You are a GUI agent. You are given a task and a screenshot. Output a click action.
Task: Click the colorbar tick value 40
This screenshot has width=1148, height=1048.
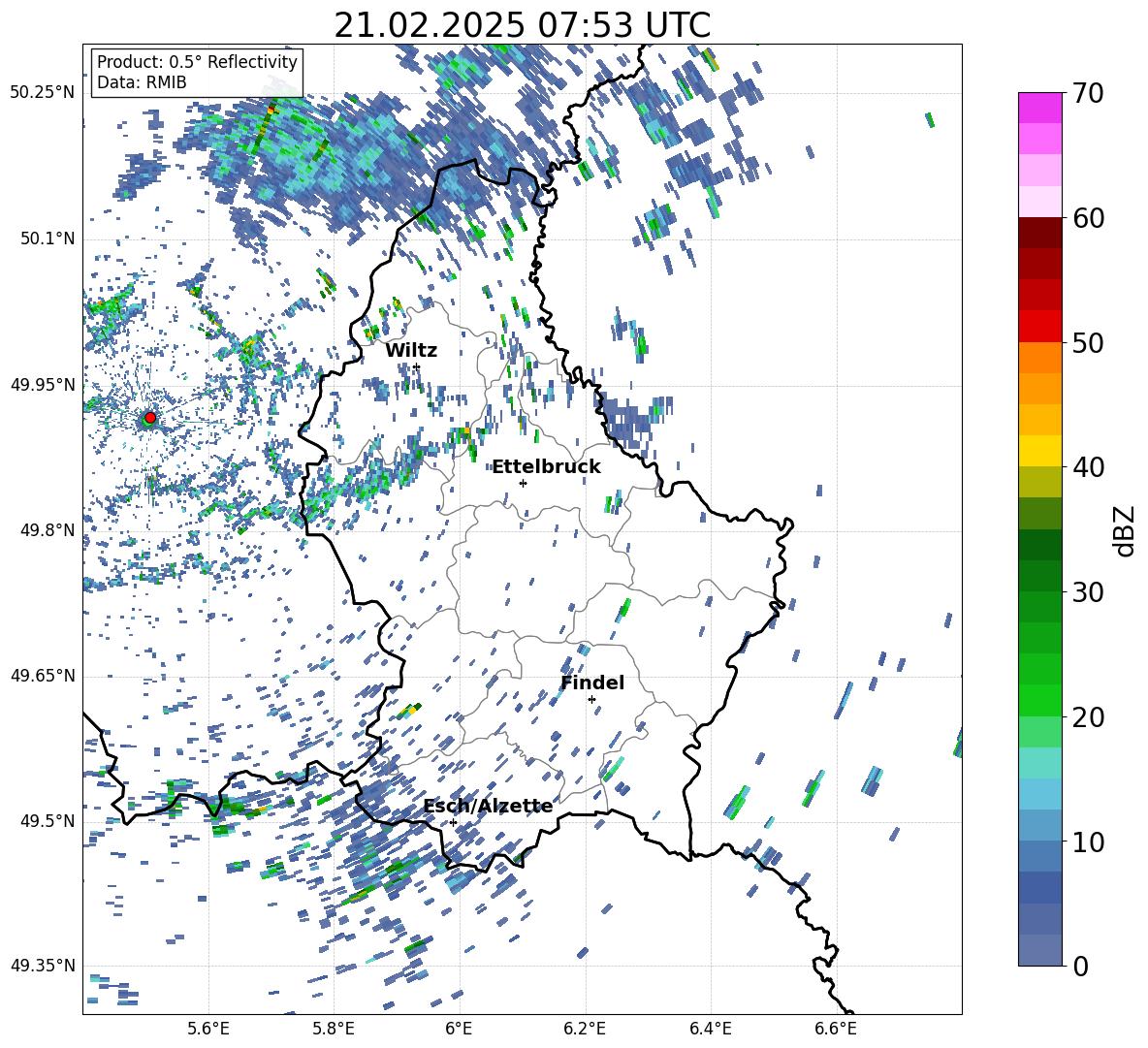[1088, 467]
